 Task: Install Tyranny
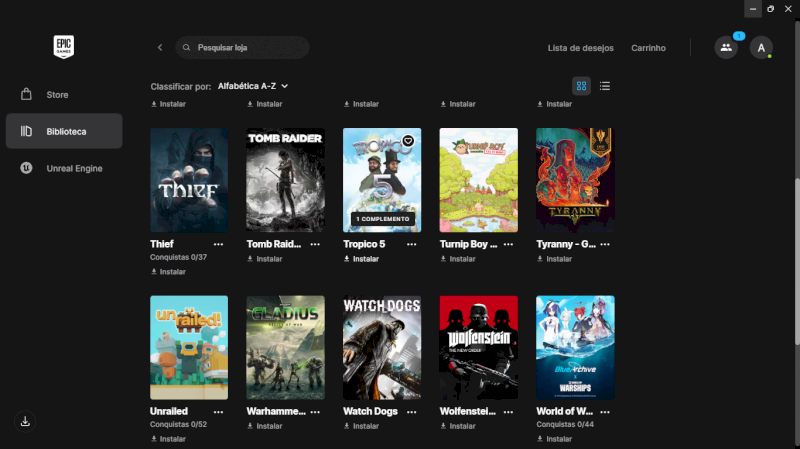click(x=555, y=259)
